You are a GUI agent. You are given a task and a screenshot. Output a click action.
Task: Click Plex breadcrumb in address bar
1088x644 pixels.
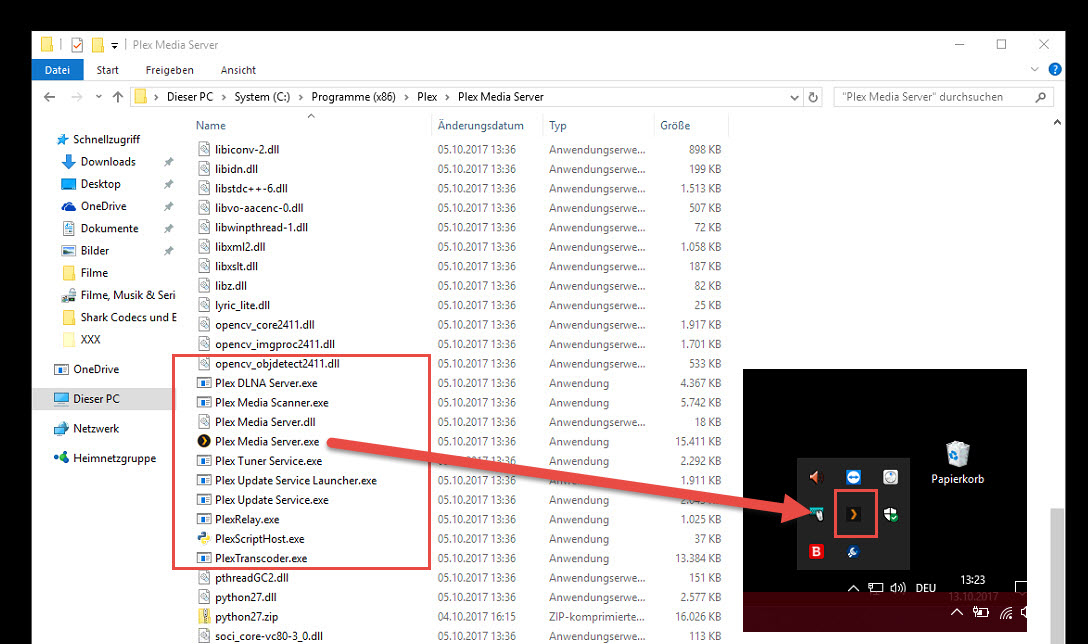click(427, 97)
